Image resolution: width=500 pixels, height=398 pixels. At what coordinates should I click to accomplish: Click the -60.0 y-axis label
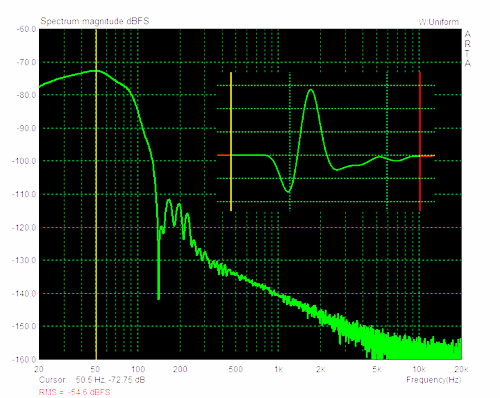pos(25,29)
